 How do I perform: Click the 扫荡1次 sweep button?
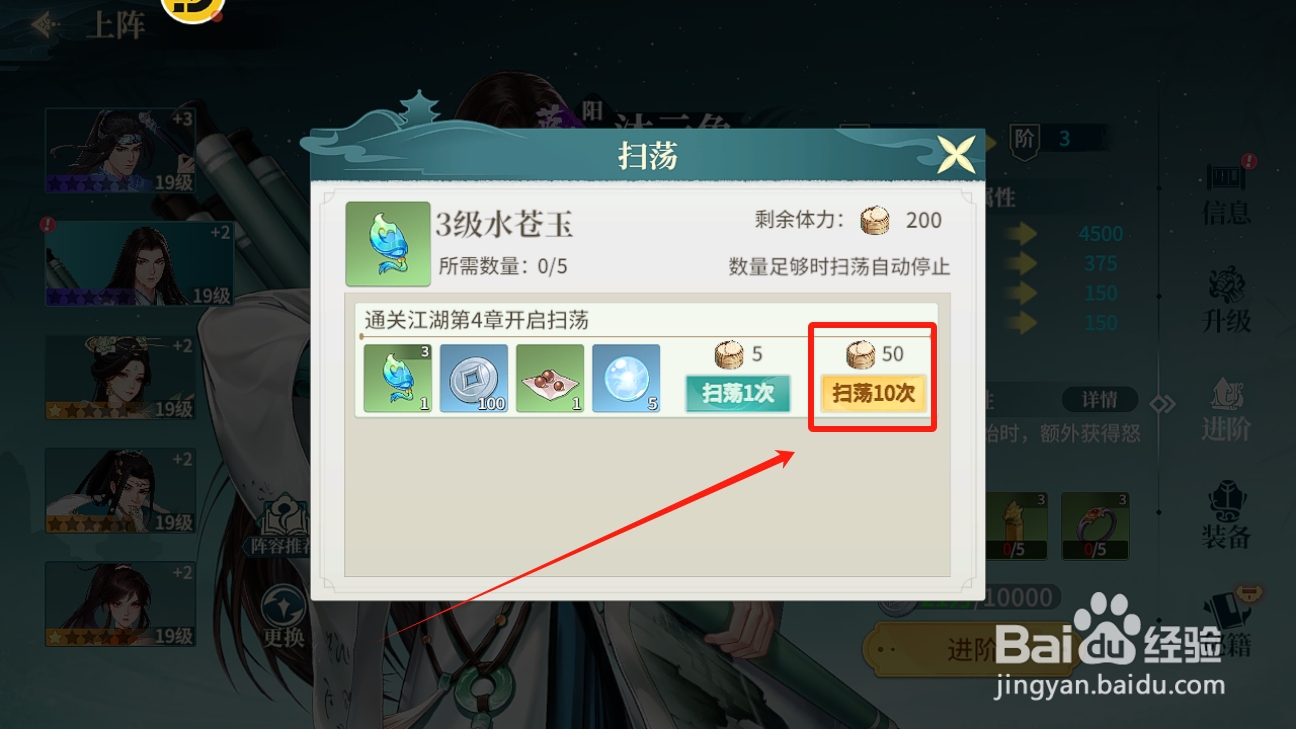tap(738, 393)
